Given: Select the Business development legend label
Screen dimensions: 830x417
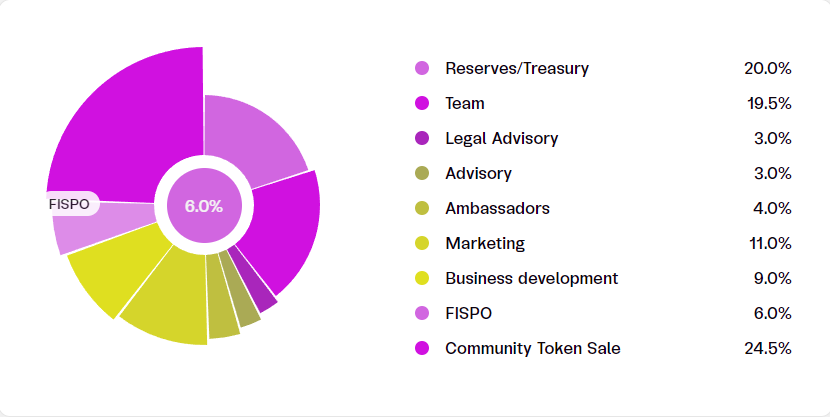Looking at the screenshot, I should (532, 279).
